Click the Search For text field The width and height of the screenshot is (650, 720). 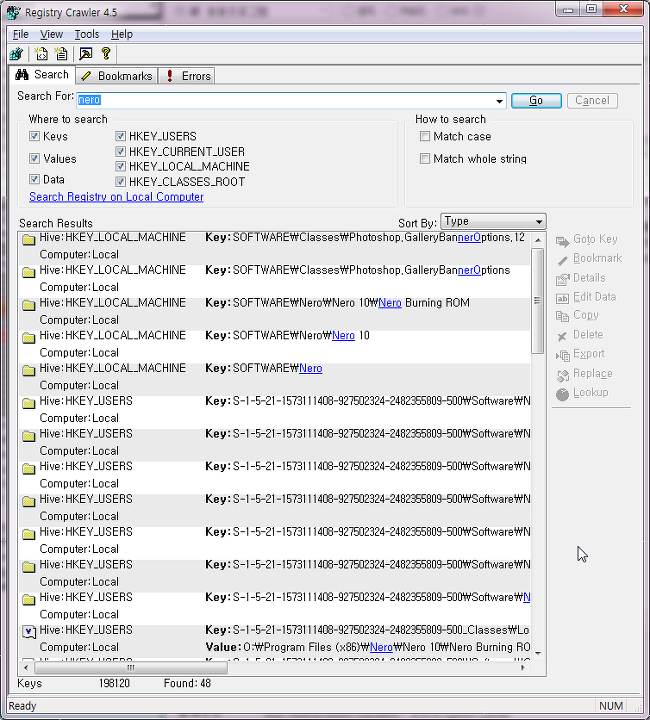click(286, 100)
